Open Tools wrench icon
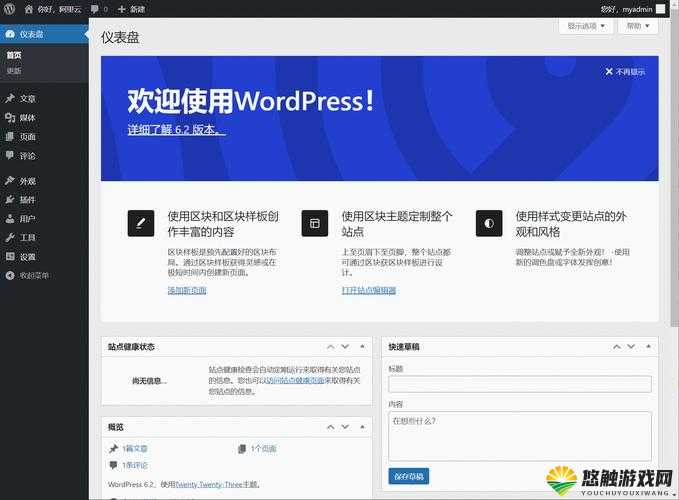679x500 pixels. 10,237
